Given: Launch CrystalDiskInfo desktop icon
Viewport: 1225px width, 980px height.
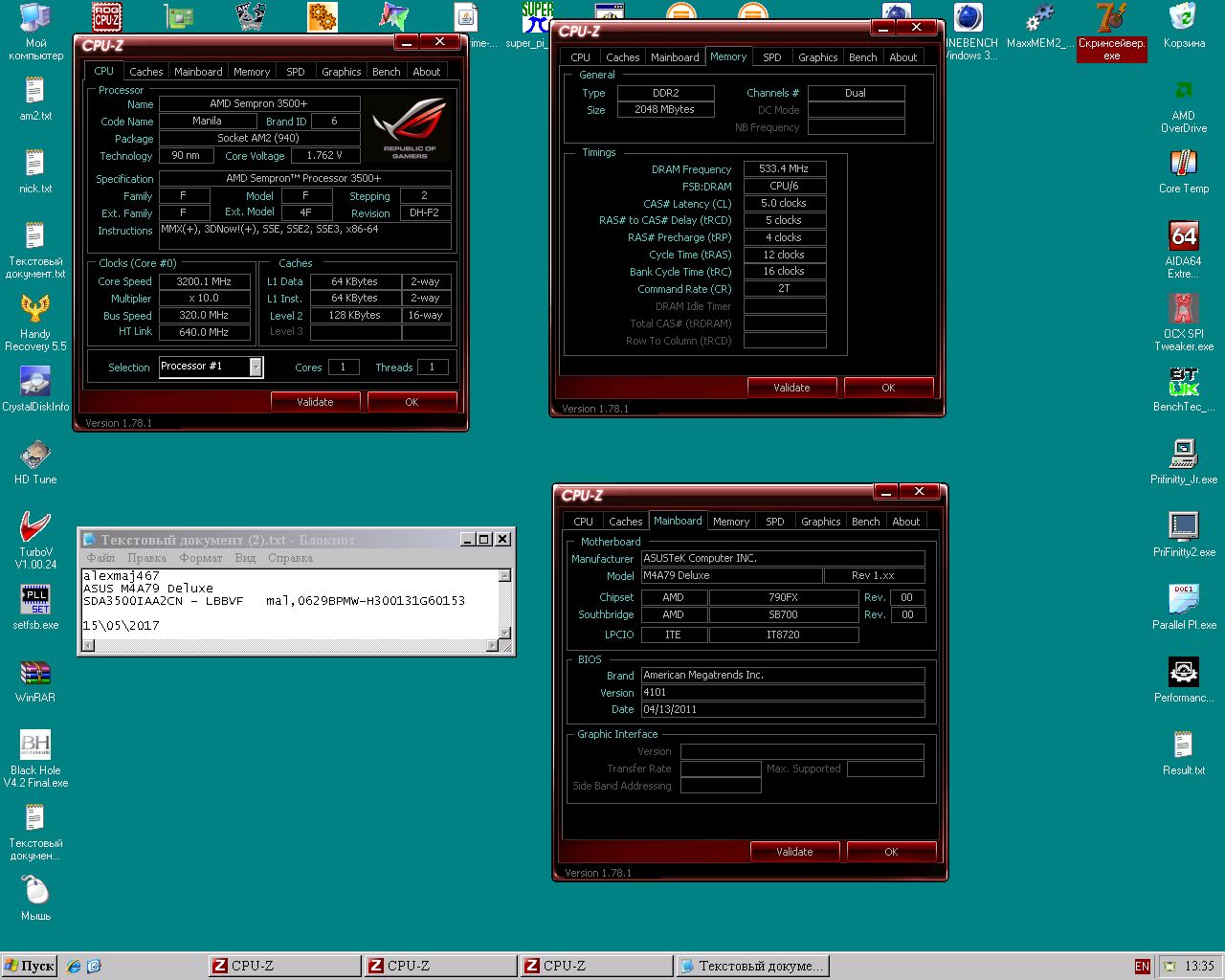Looking at the screenshot, I should pyautogui.click(x=35, y=390).
